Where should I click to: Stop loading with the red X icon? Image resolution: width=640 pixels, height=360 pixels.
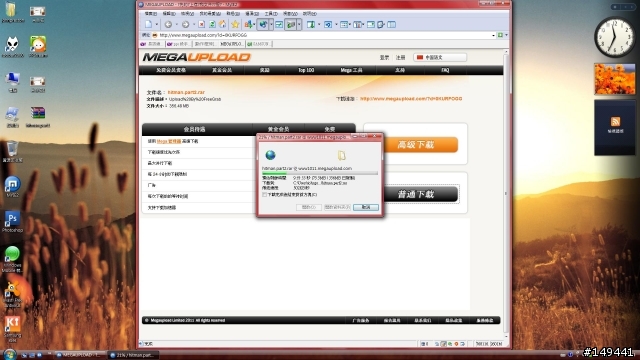[202, 25]
